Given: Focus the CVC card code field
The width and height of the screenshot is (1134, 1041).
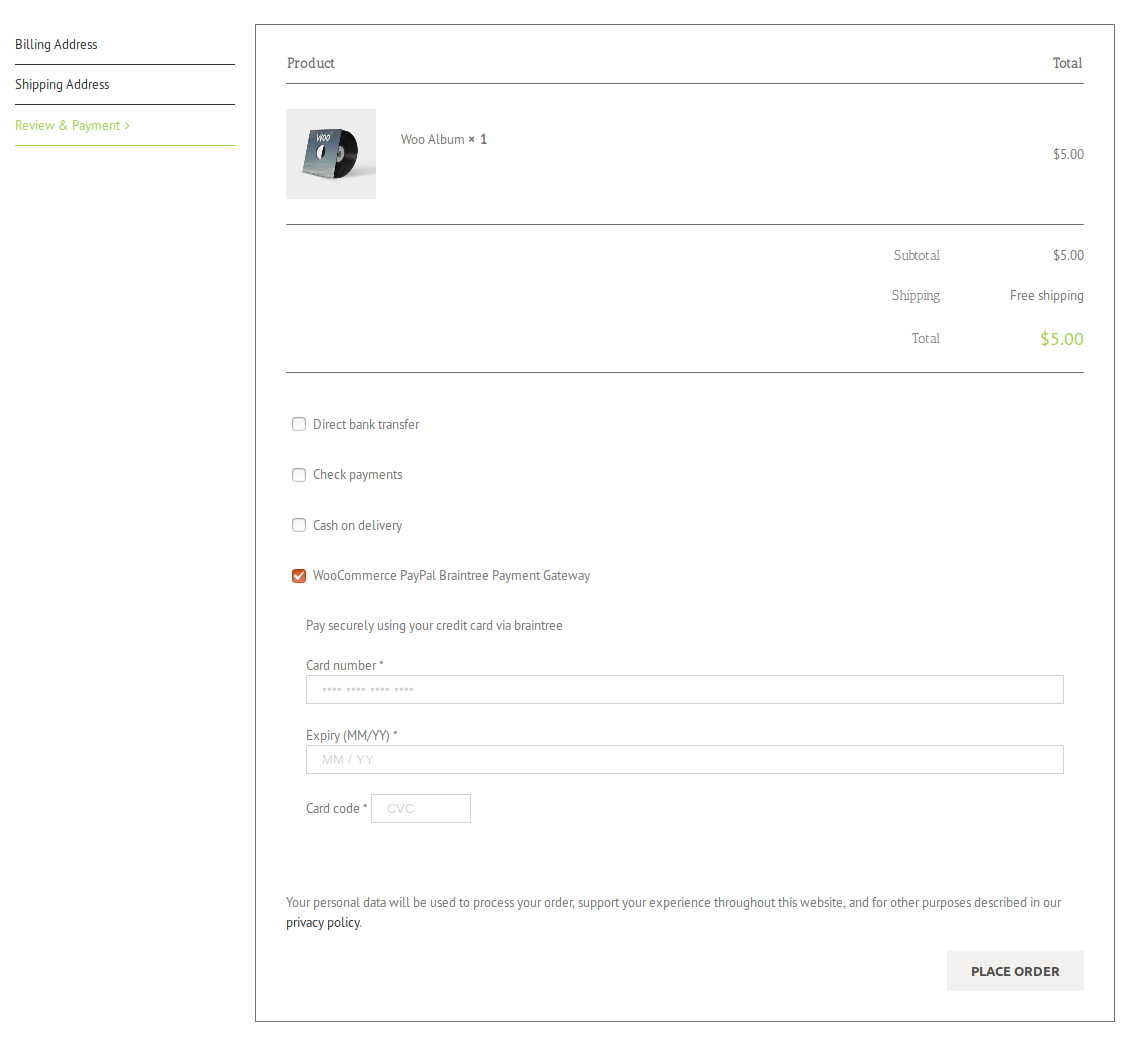Looking at the screenshot, I should point(421,809).
